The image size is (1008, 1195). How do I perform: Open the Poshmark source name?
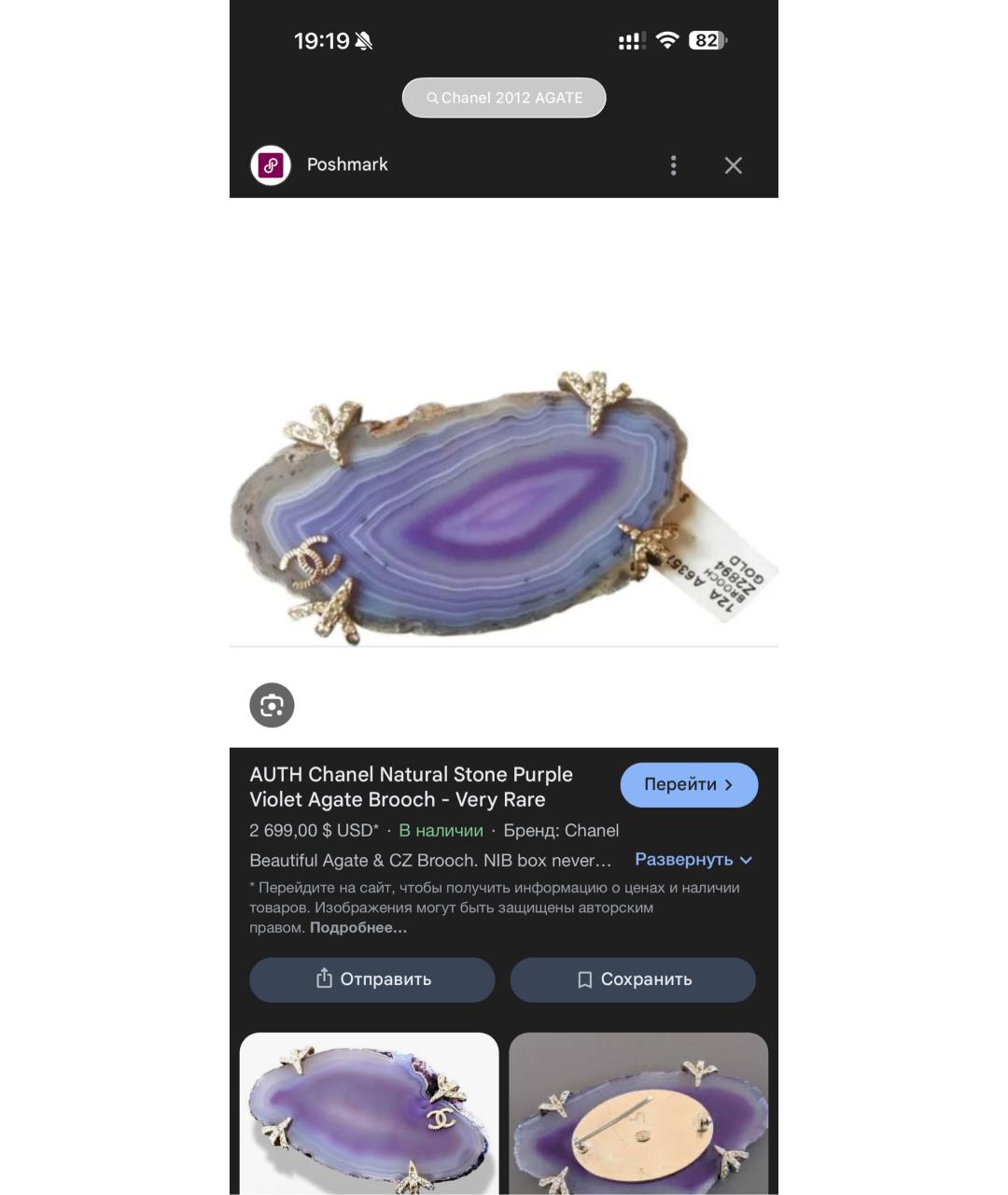pos(347,164)
